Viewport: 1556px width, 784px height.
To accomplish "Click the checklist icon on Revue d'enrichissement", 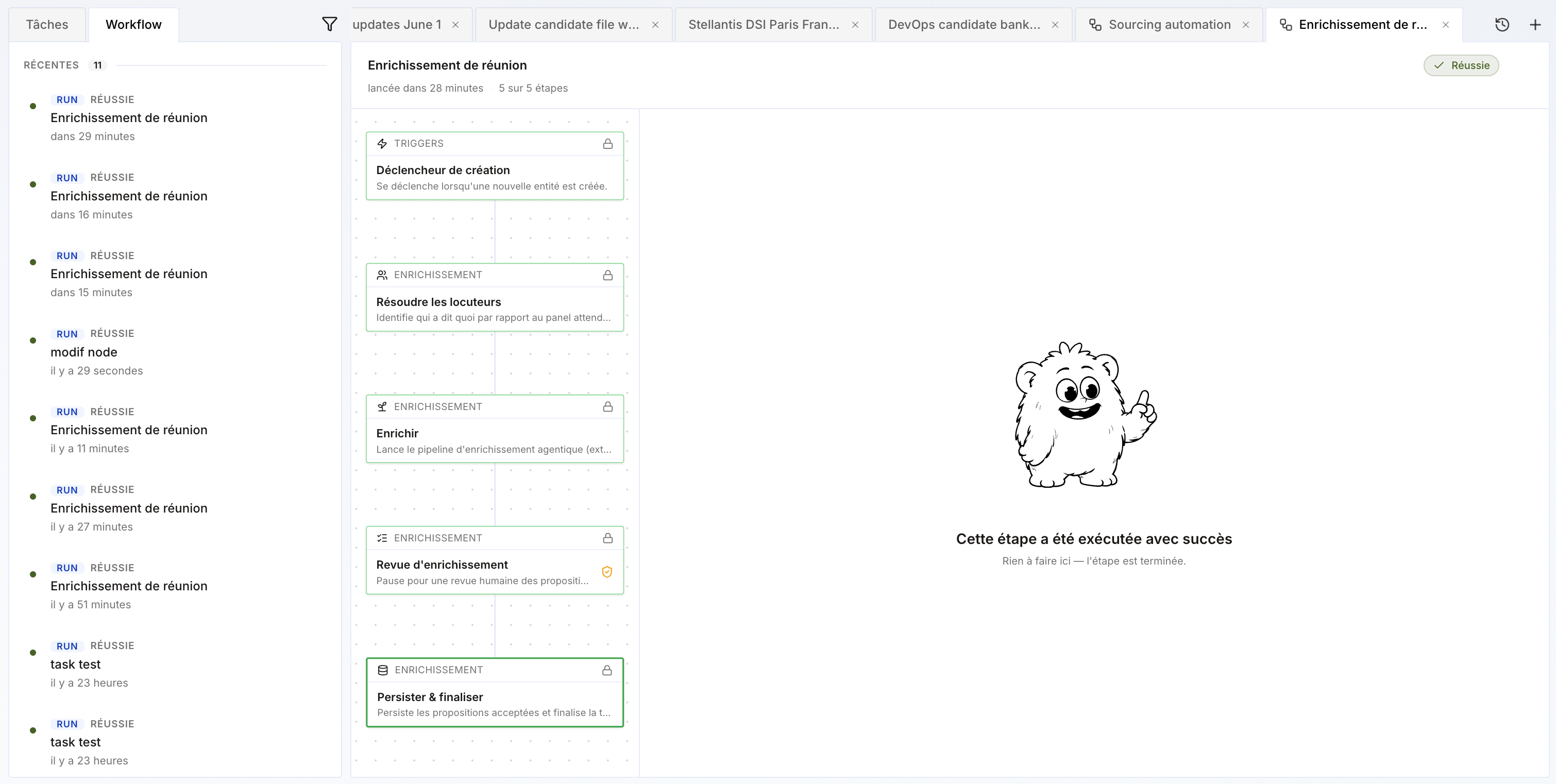I will (x=382, y=538).
